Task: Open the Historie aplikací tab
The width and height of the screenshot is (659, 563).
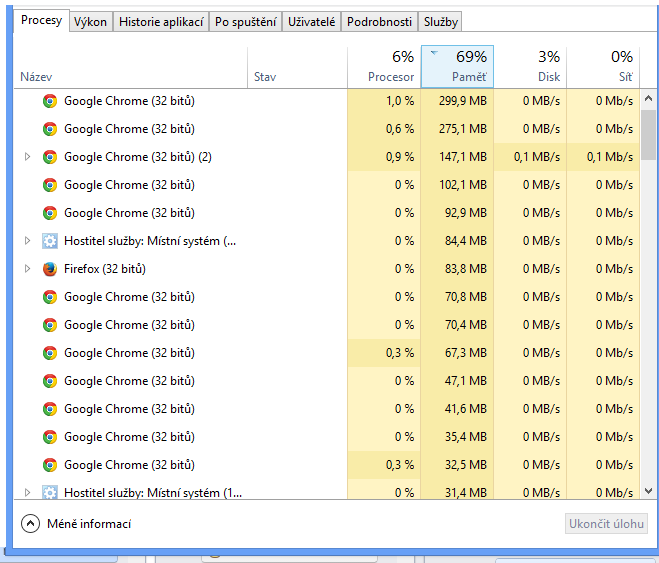Action: 161,21
